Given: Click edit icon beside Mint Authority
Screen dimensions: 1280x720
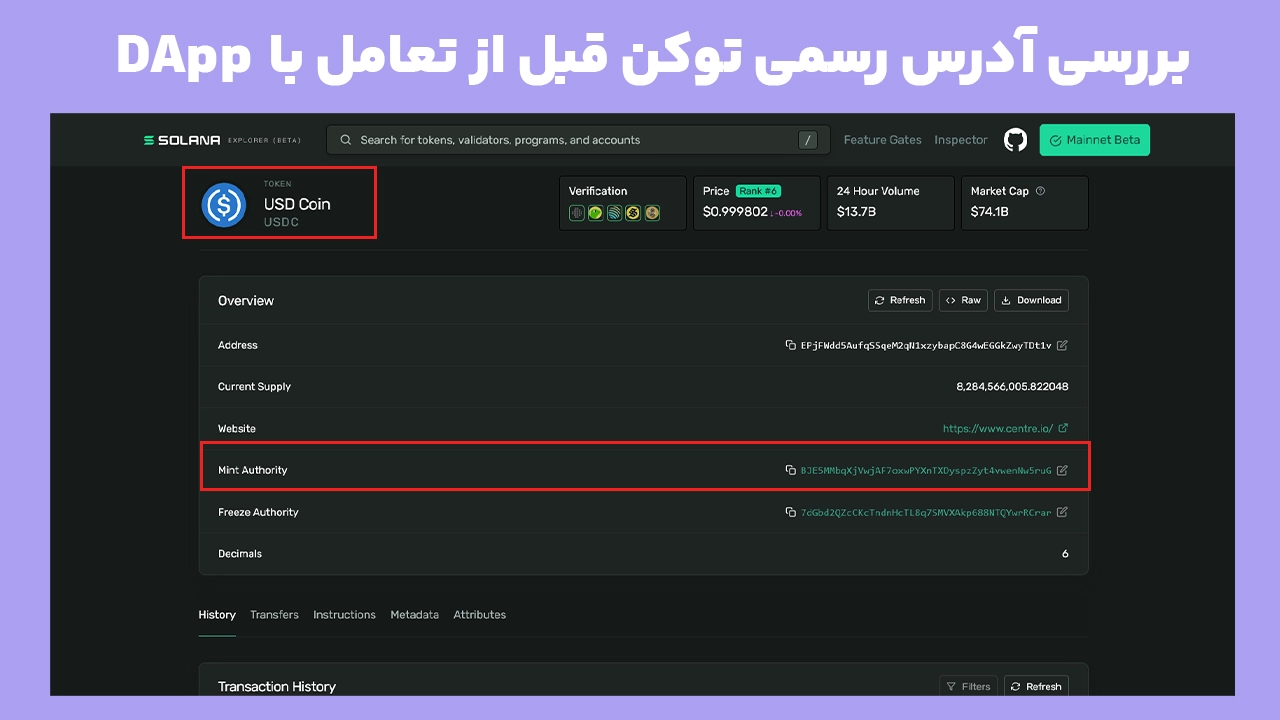Looking at the screenshot, I should [1062, 470].
